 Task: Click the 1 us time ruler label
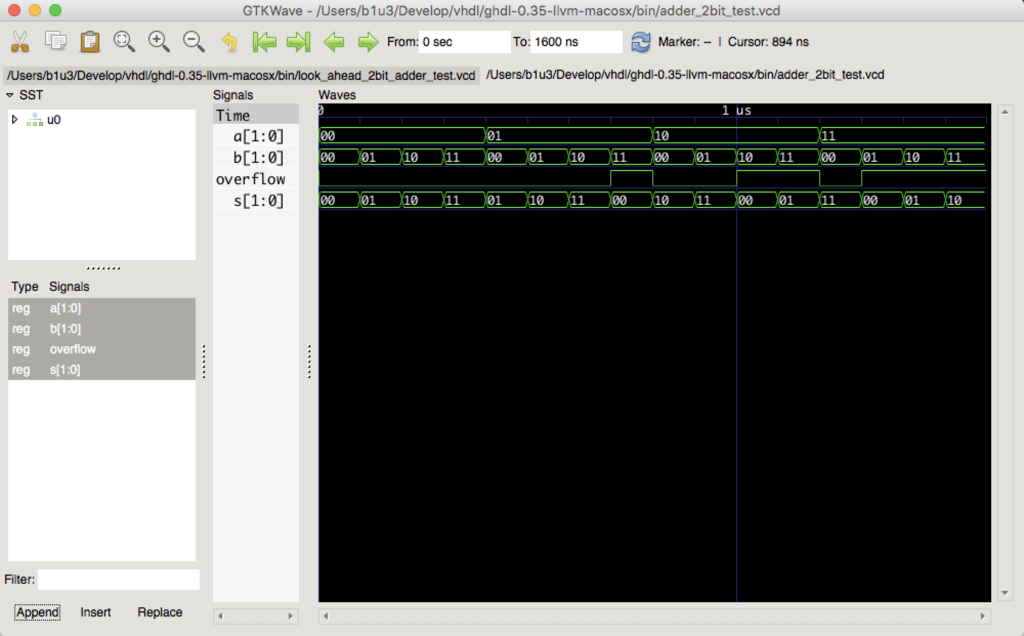[x=737, y=110]
